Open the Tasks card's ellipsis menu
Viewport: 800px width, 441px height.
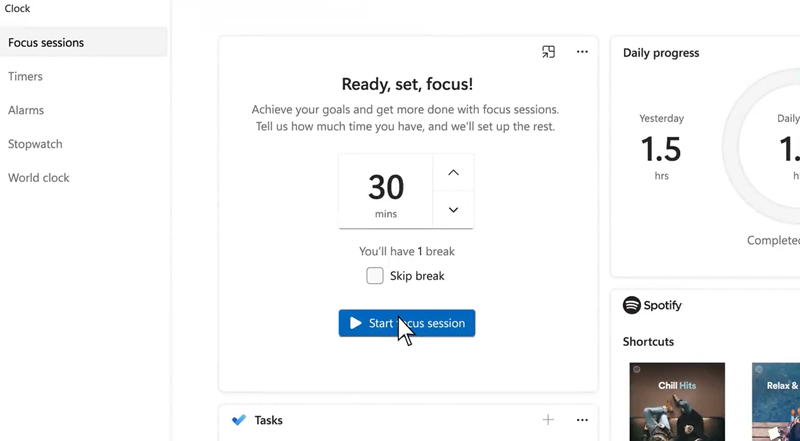pyautogui.click(x=582, y=420)
